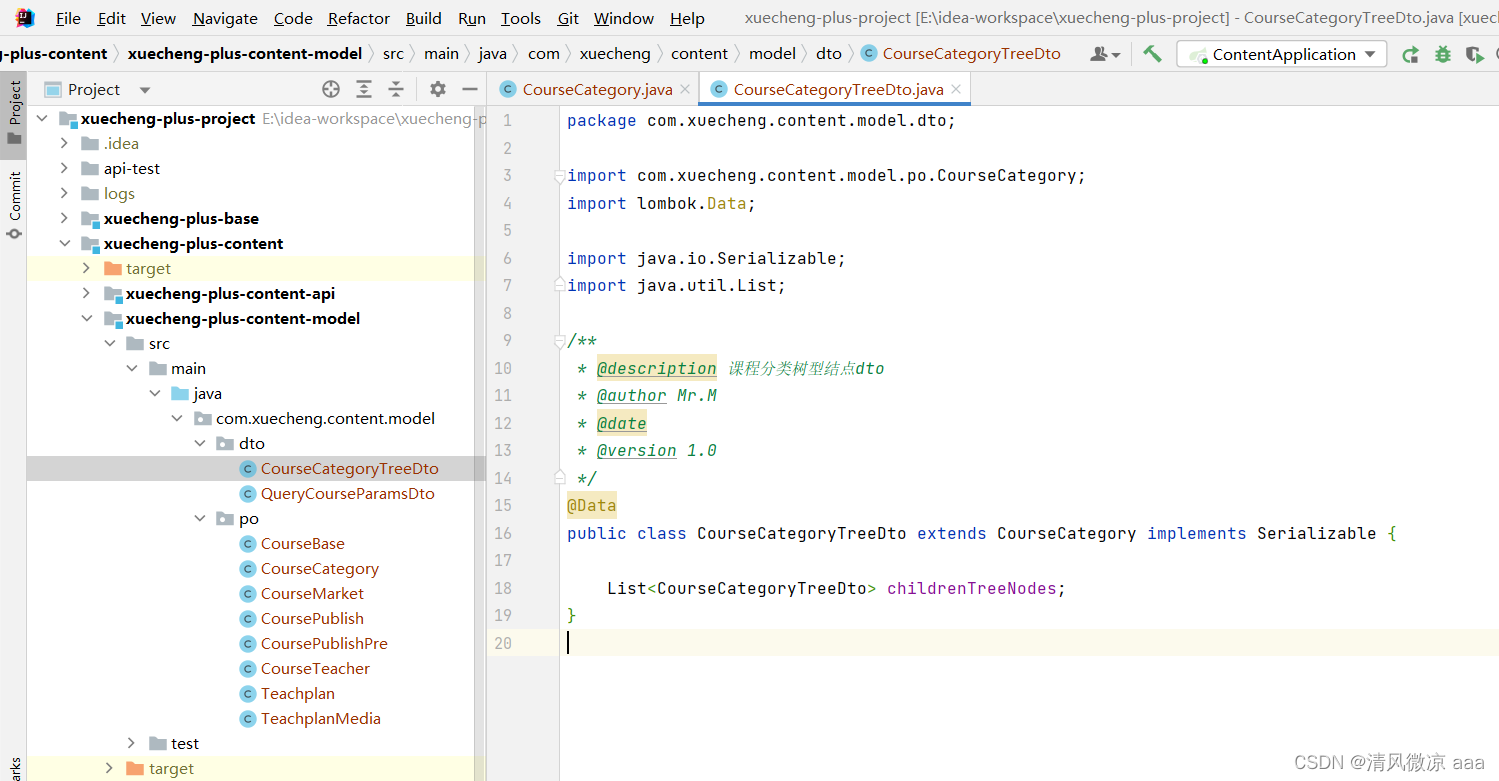Open the Git menu
This screenshot has height=781, width=1499.
pos(568,18)
